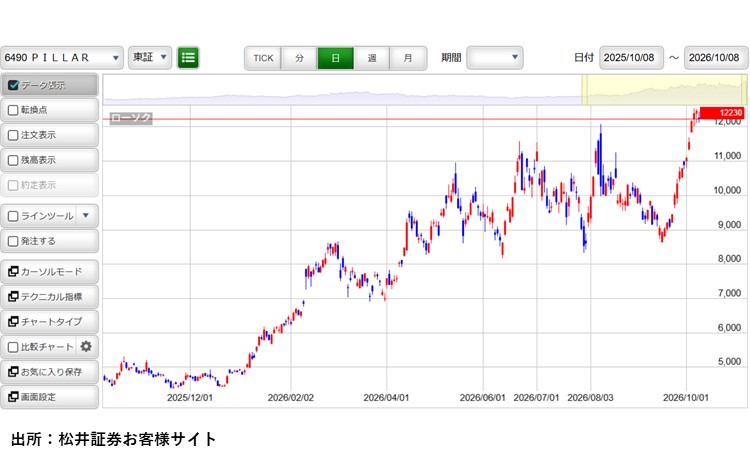Screen dimensions: 750x454
Task: Click the 2026/06/01 axis date label
Action: tap(483, 398)
